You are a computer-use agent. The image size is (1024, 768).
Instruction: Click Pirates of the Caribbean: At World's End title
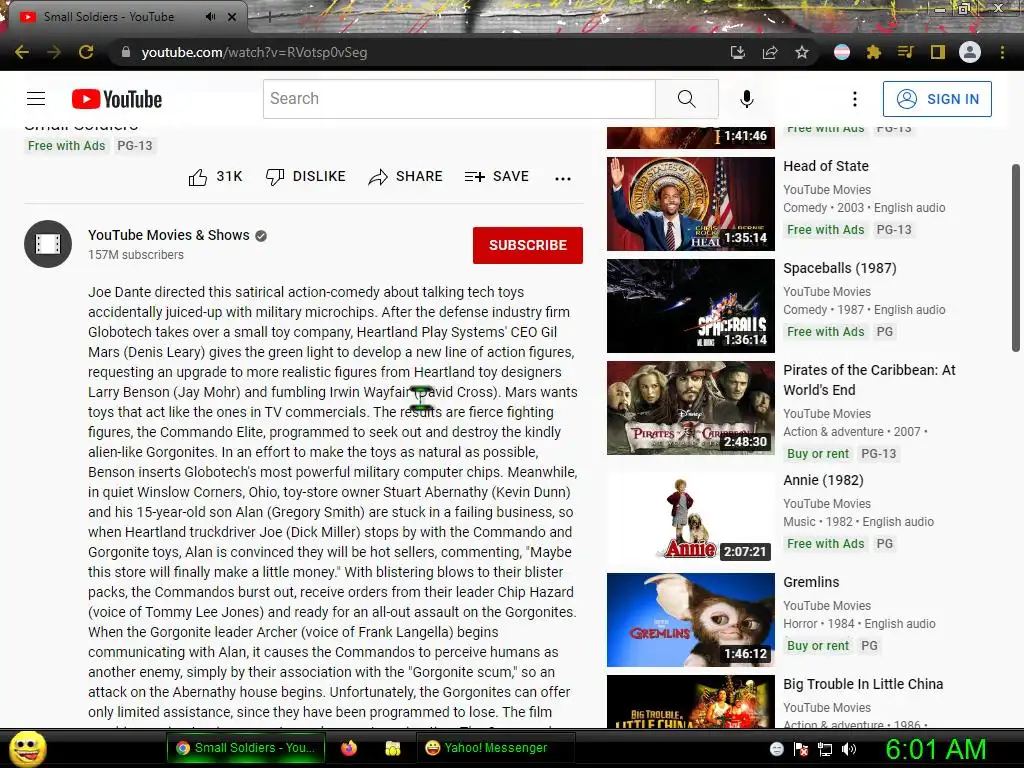[x=869, y=379]
